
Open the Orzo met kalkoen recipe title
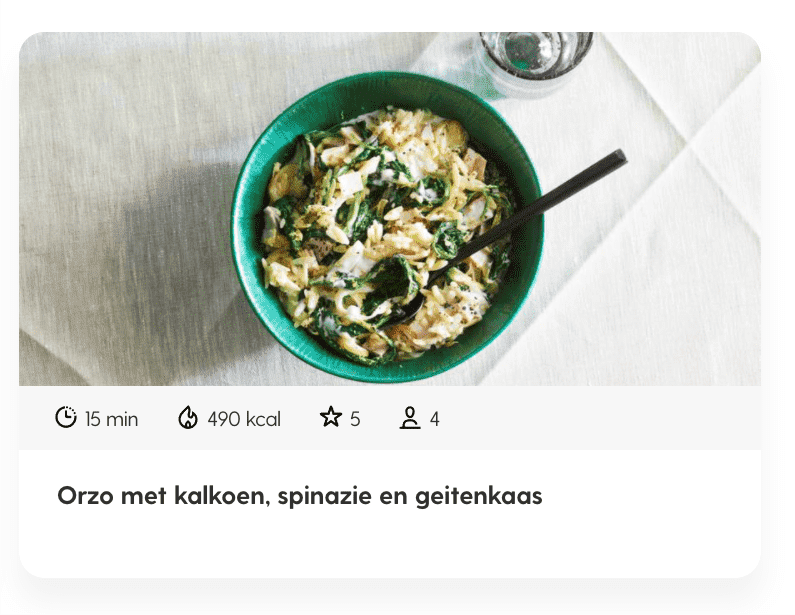click(300, 496)
